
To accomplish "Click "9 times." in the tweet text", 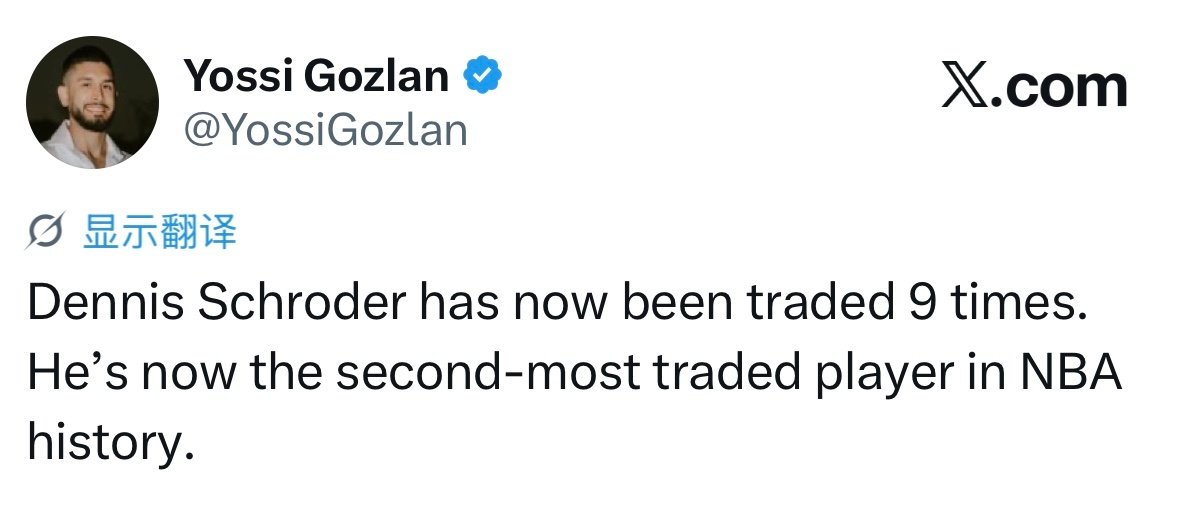I will coord(993,303).
